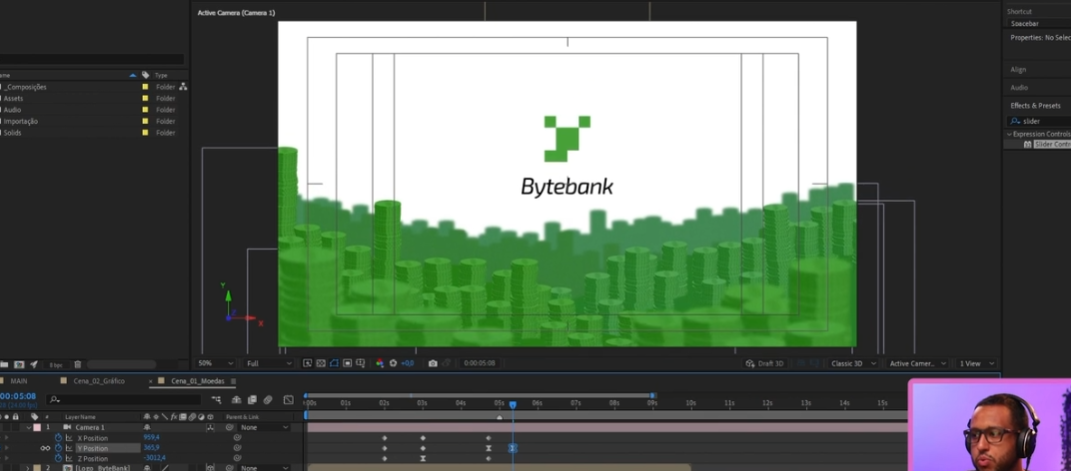Toggle Y Position stopwatch

(58, 448)
